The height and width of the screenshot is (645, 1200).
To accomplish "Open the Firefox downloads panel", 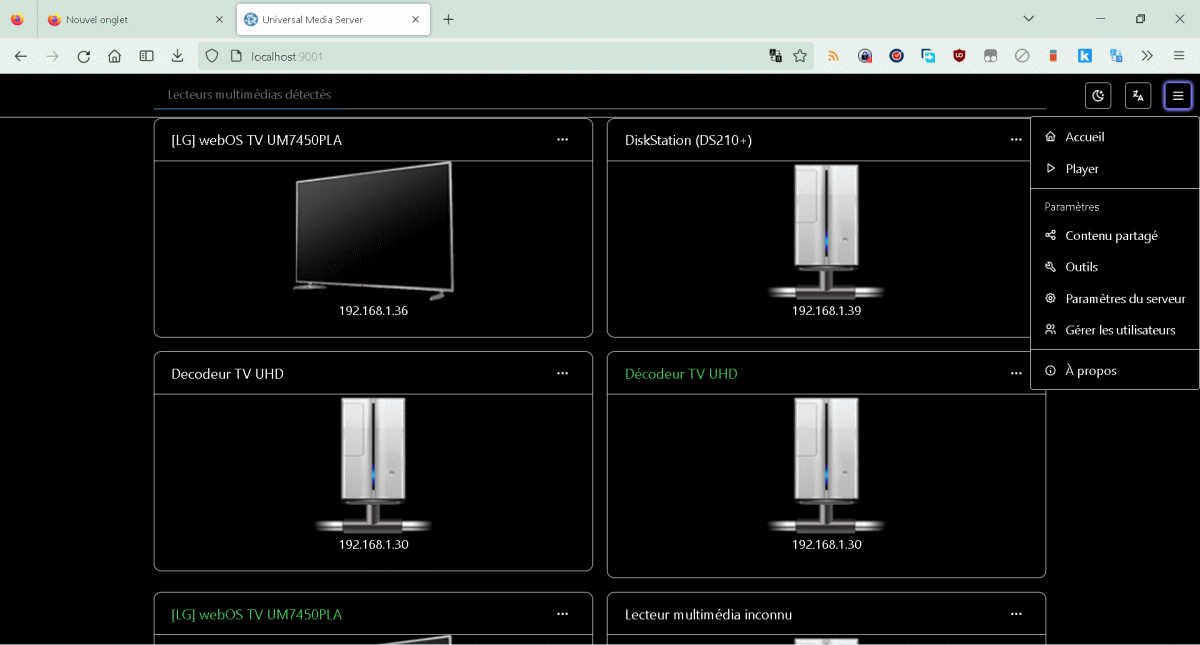I will click(x=177, y=56).
